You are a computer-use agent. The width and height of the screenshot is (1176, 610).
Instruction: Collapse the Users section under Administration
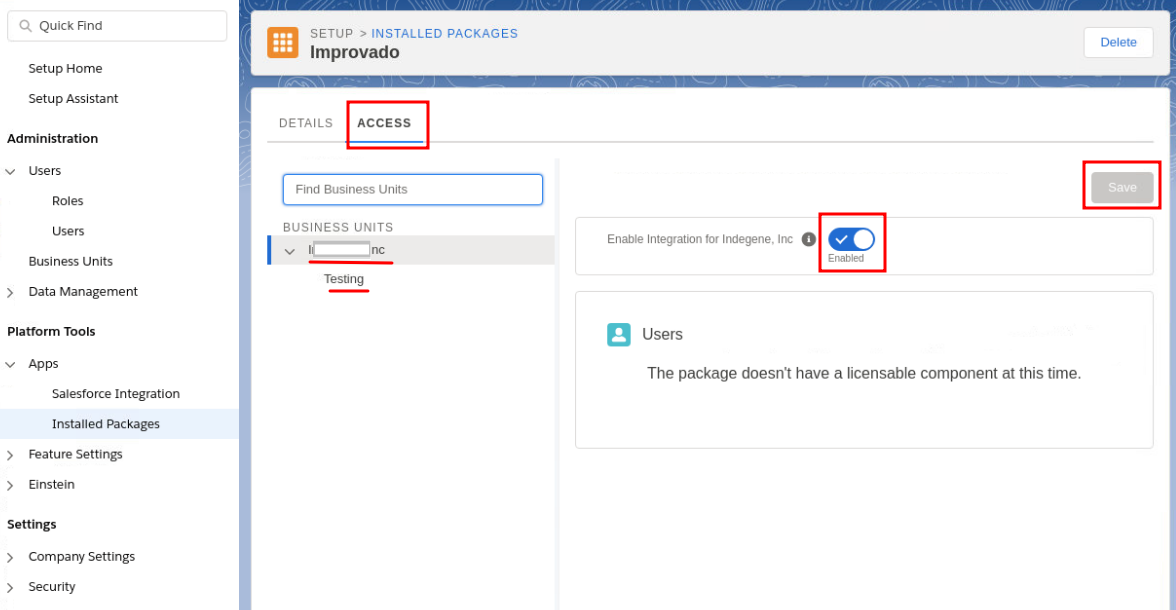coord(10,172)
